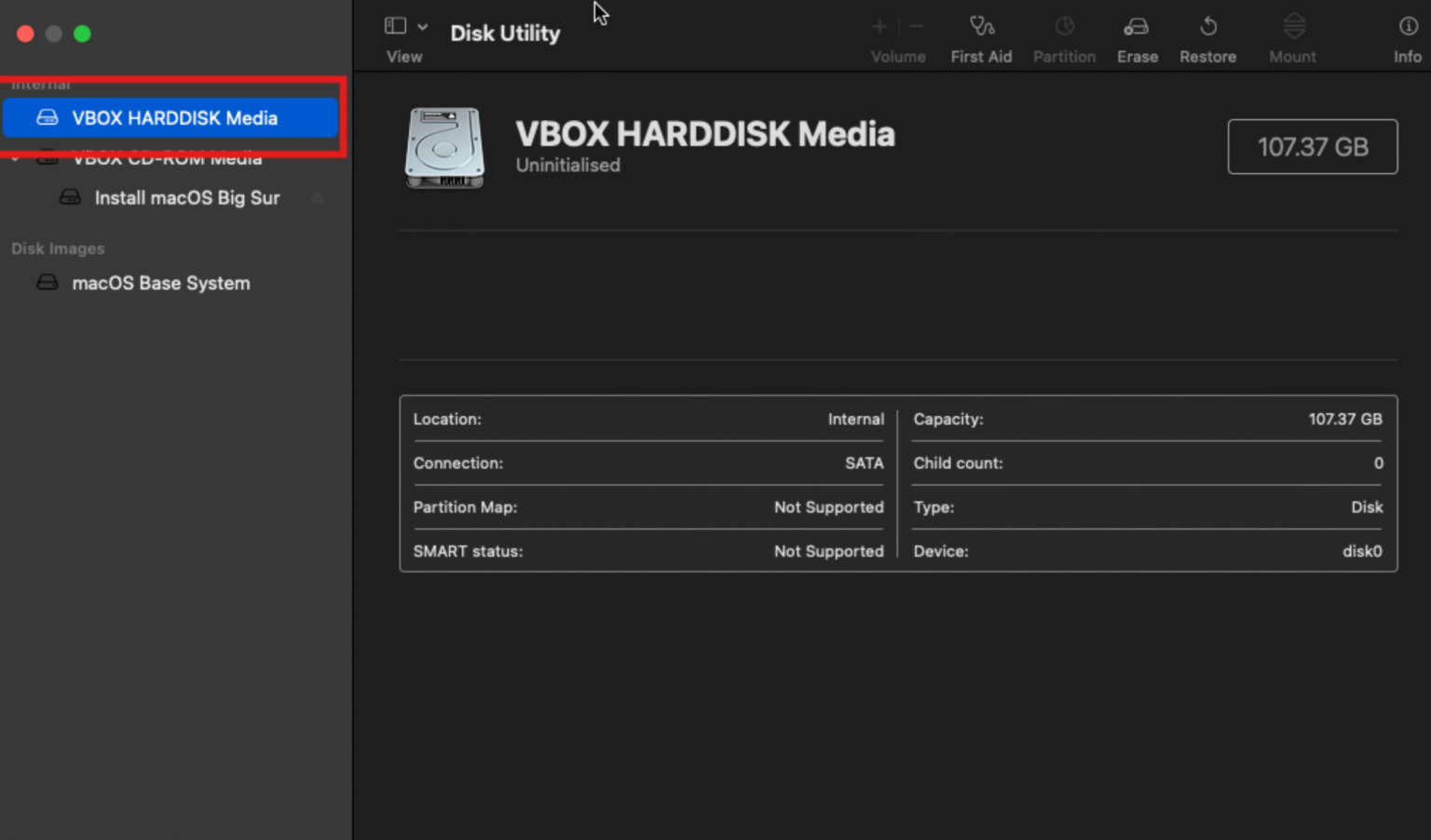
Task: Select Install macOS Big Sur volume
Action: pos(186,198)
